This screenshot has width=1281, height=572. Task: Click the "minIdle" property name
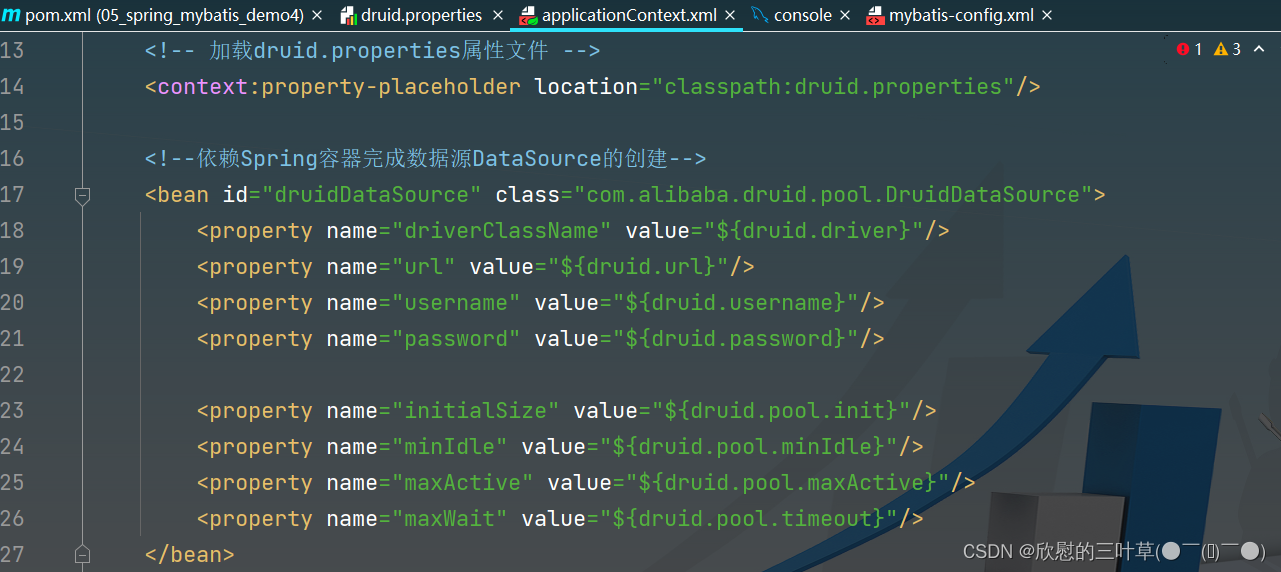coord(450,447)
